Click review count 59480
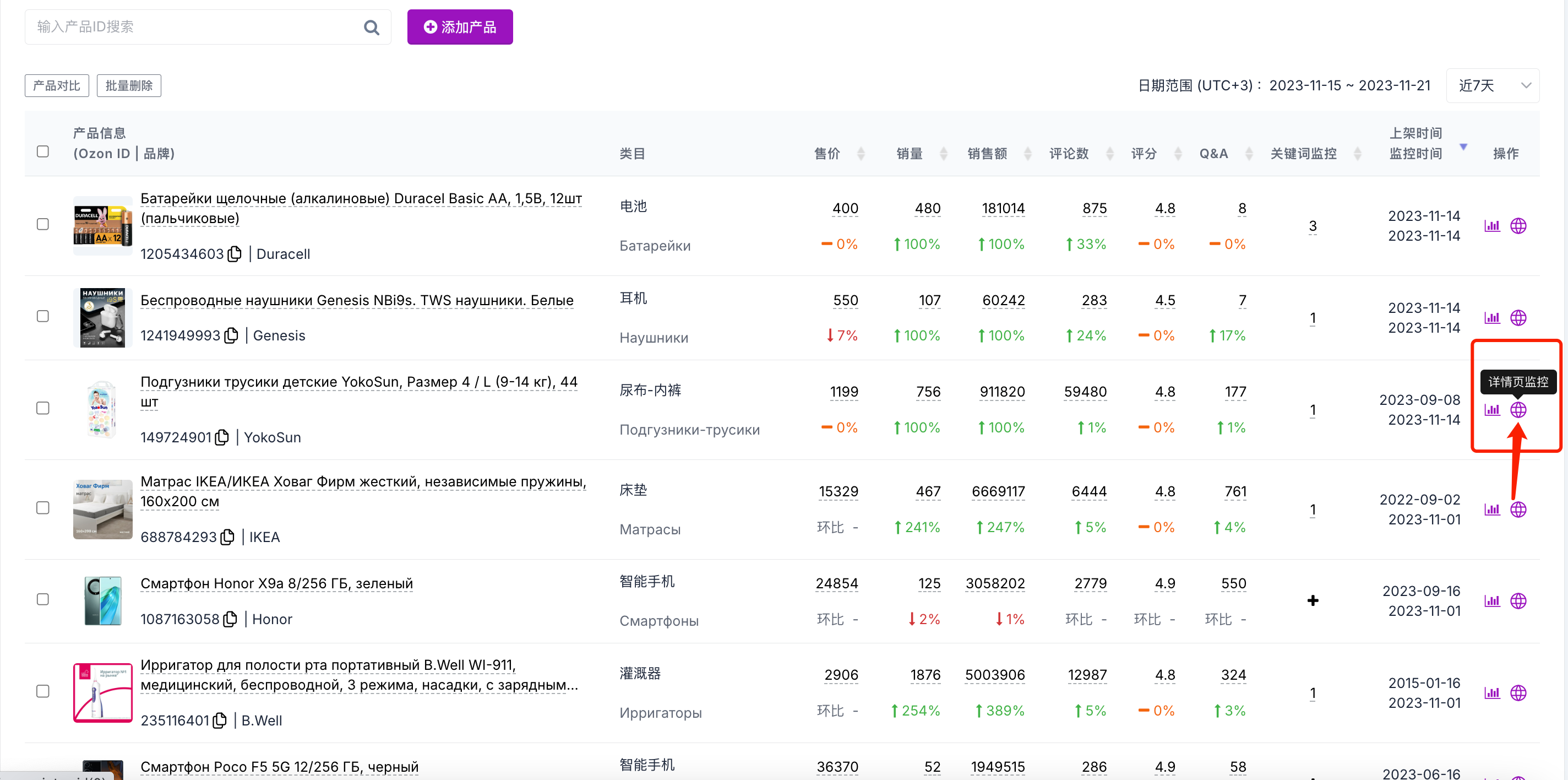The width and height of the screenshot is (1568, 780). [1085, 392]
